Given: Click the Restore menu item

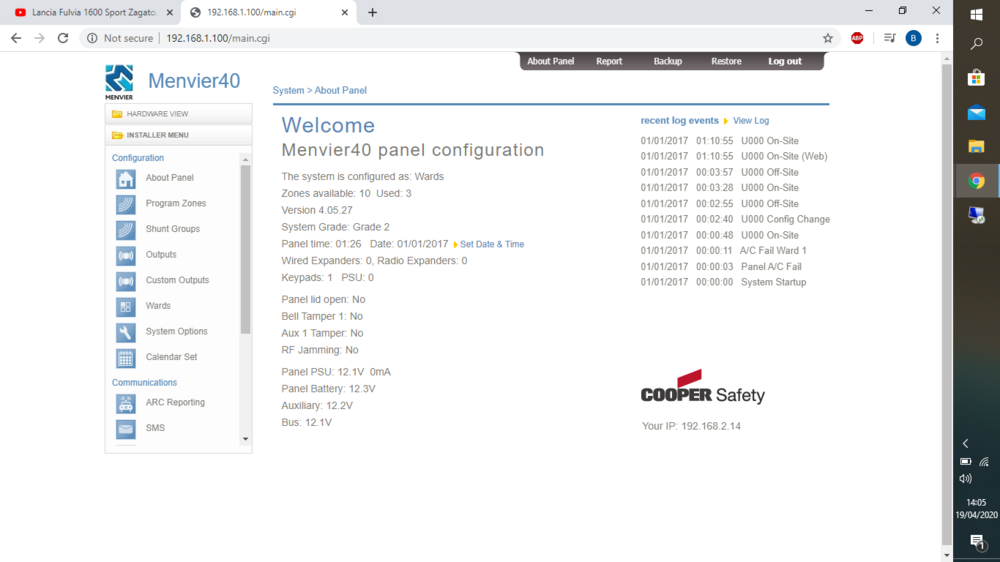Looking at the screenshot, I should pyautogui.click(x=726, y=62).
